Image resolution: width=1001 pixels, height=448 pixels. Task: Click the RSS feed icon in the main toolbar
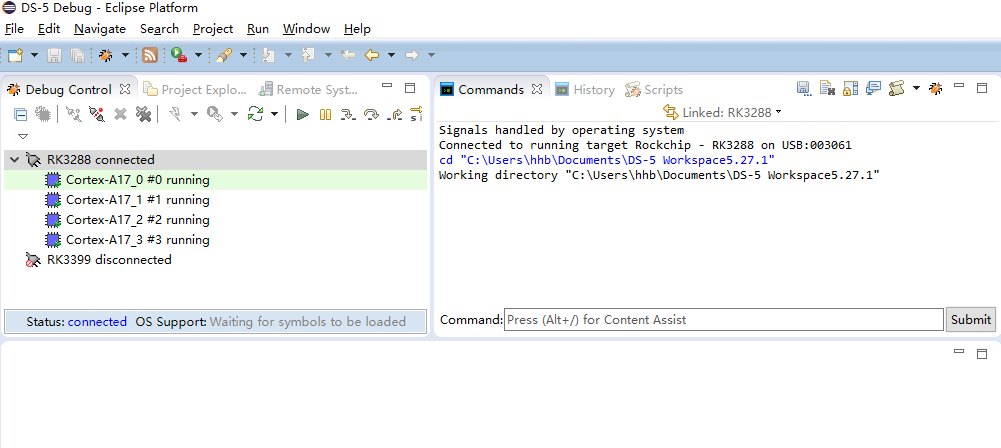(x=150, y=56)
